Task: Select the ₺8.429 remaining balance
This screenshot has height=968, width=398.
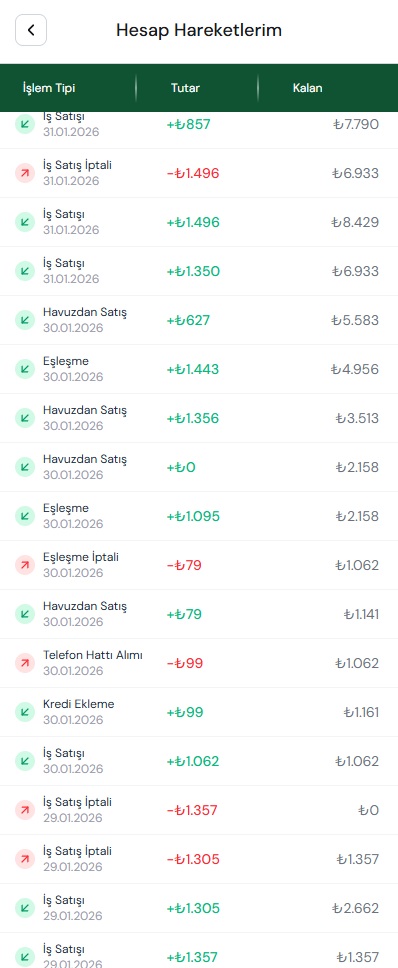Action: pos(355,222)
